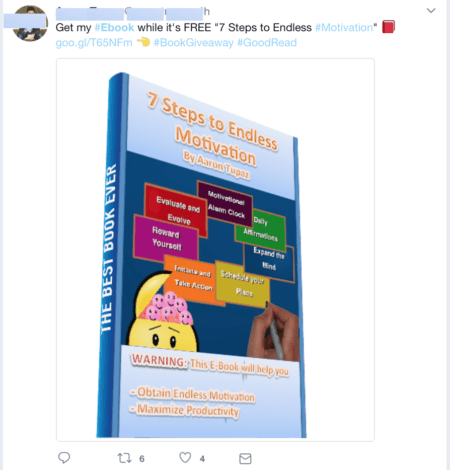Follow the goo.gl/T65NFm link
The height and width of the screenshot is (470, 450).
94,43
